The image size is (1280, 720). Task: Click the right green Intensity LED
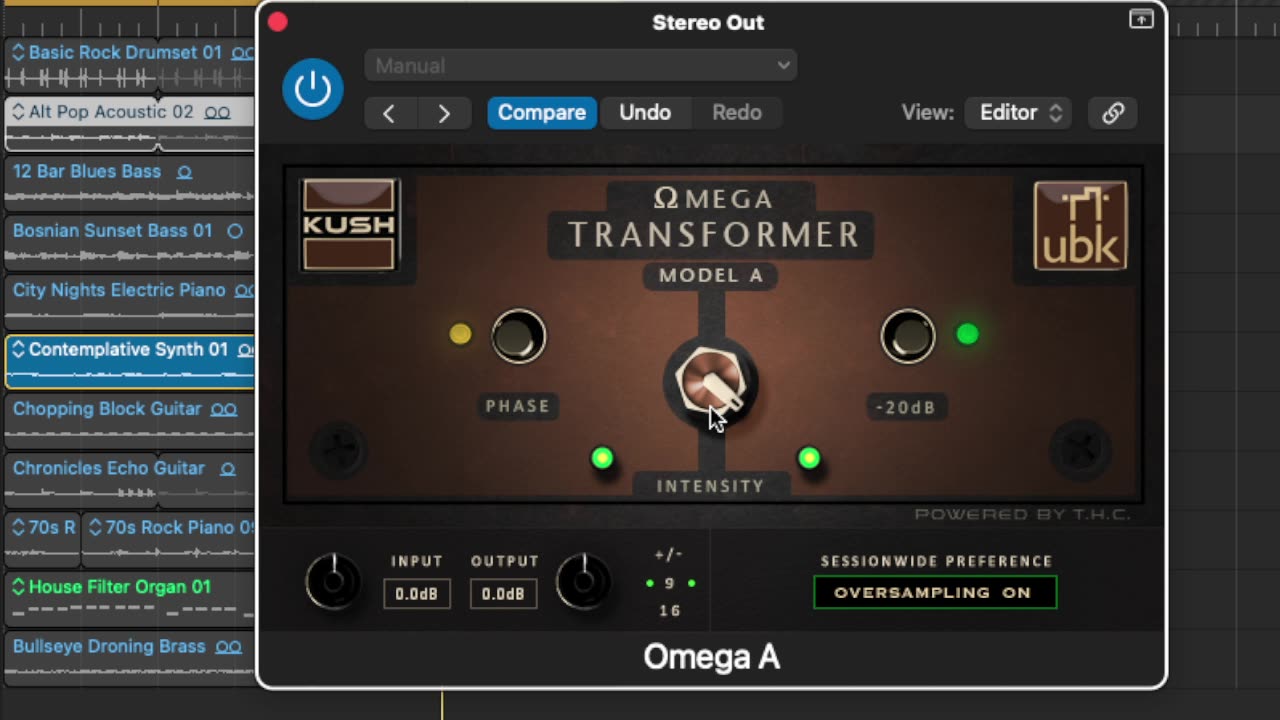click(x=809, y=458)
